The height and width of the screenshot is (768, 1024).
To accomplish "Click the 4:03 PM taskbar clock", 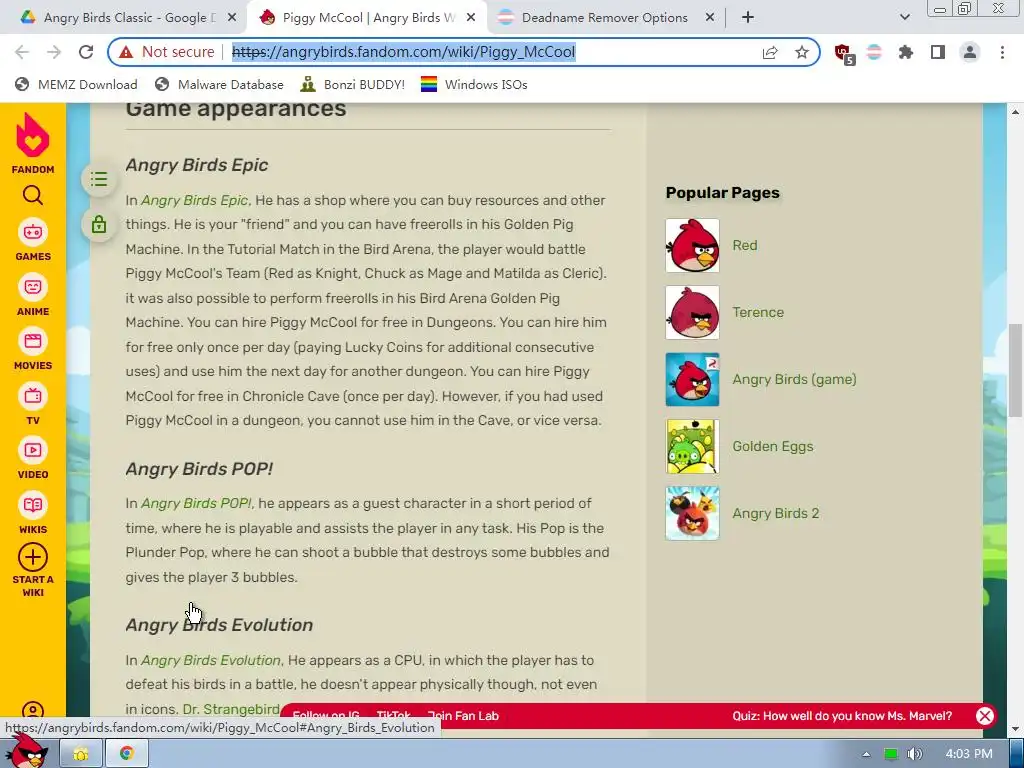I will (x=969, y=754).
